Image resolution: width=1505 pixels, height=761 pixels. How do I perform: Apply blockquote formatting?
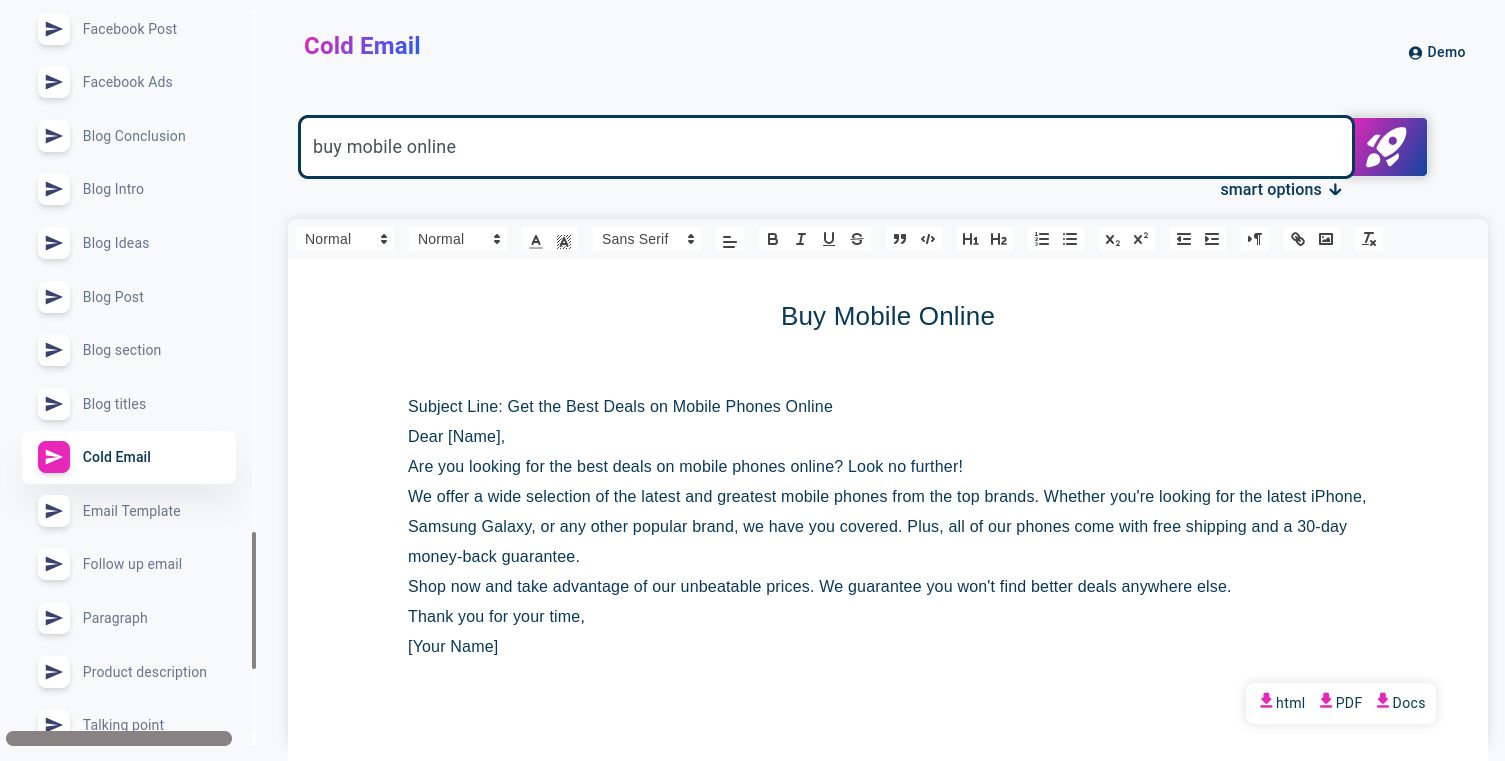[x=900, y=239]
